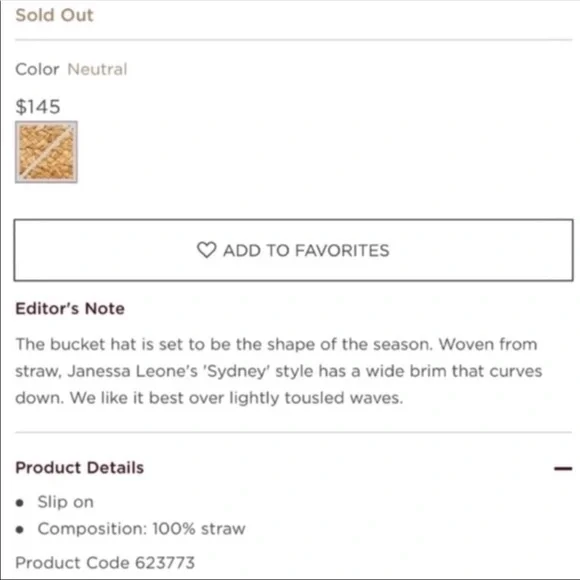Click the Color label text
This screenshot has width=580, height=580.
pyautogui.click(x=37, y=69)
